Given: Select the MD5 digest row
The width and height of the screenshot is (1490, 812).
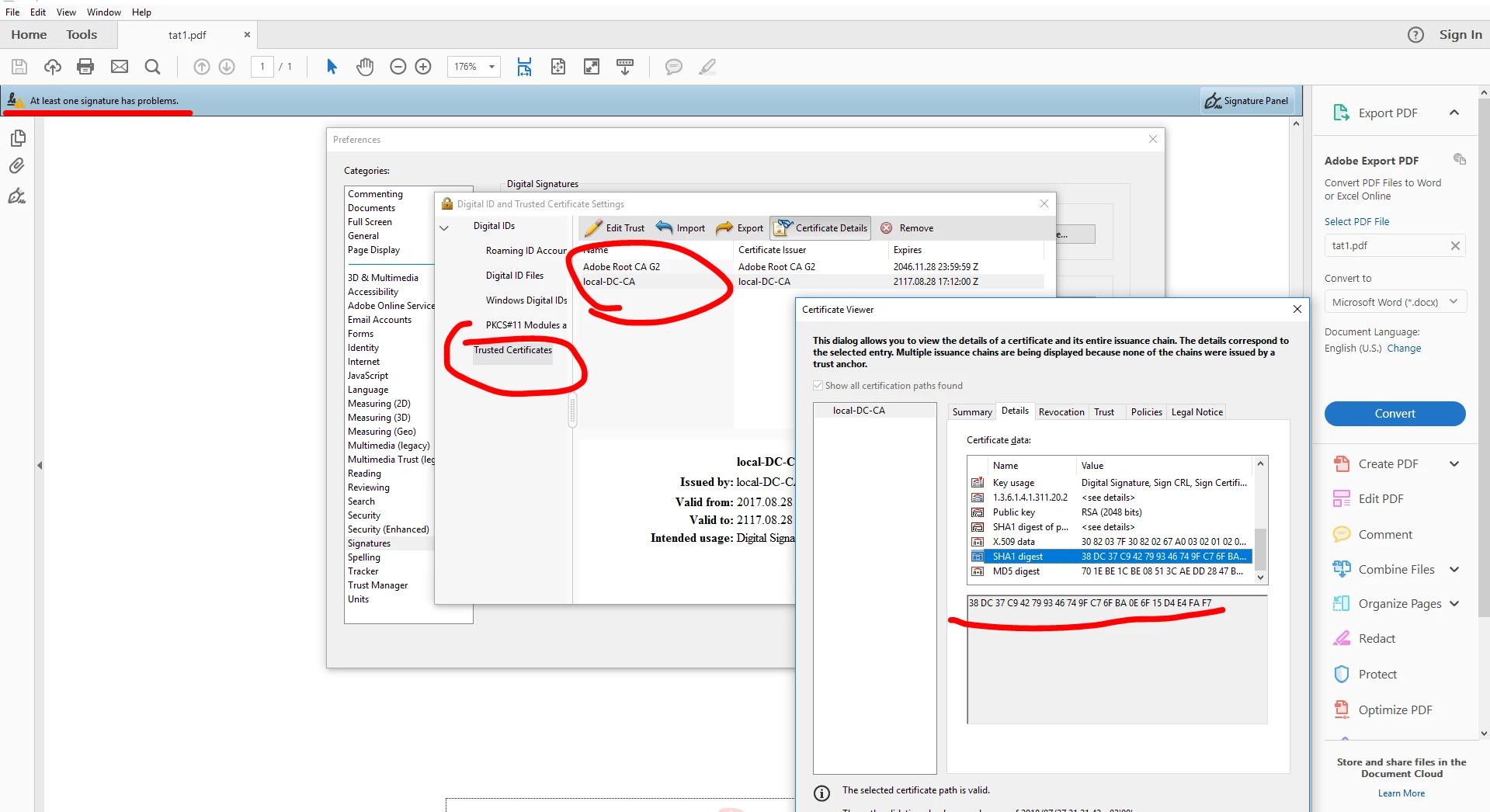Looking at the screenshot, I should point(1110,571).
